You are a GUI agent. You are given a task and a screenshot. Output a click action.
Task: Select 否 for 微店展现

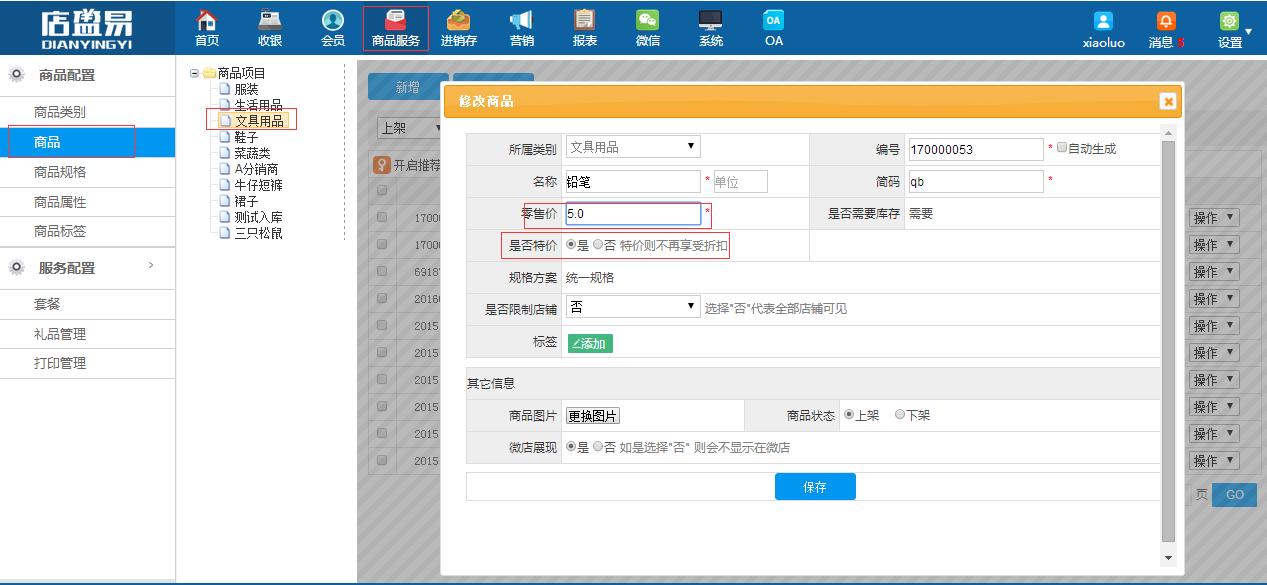tap(598, 447)
